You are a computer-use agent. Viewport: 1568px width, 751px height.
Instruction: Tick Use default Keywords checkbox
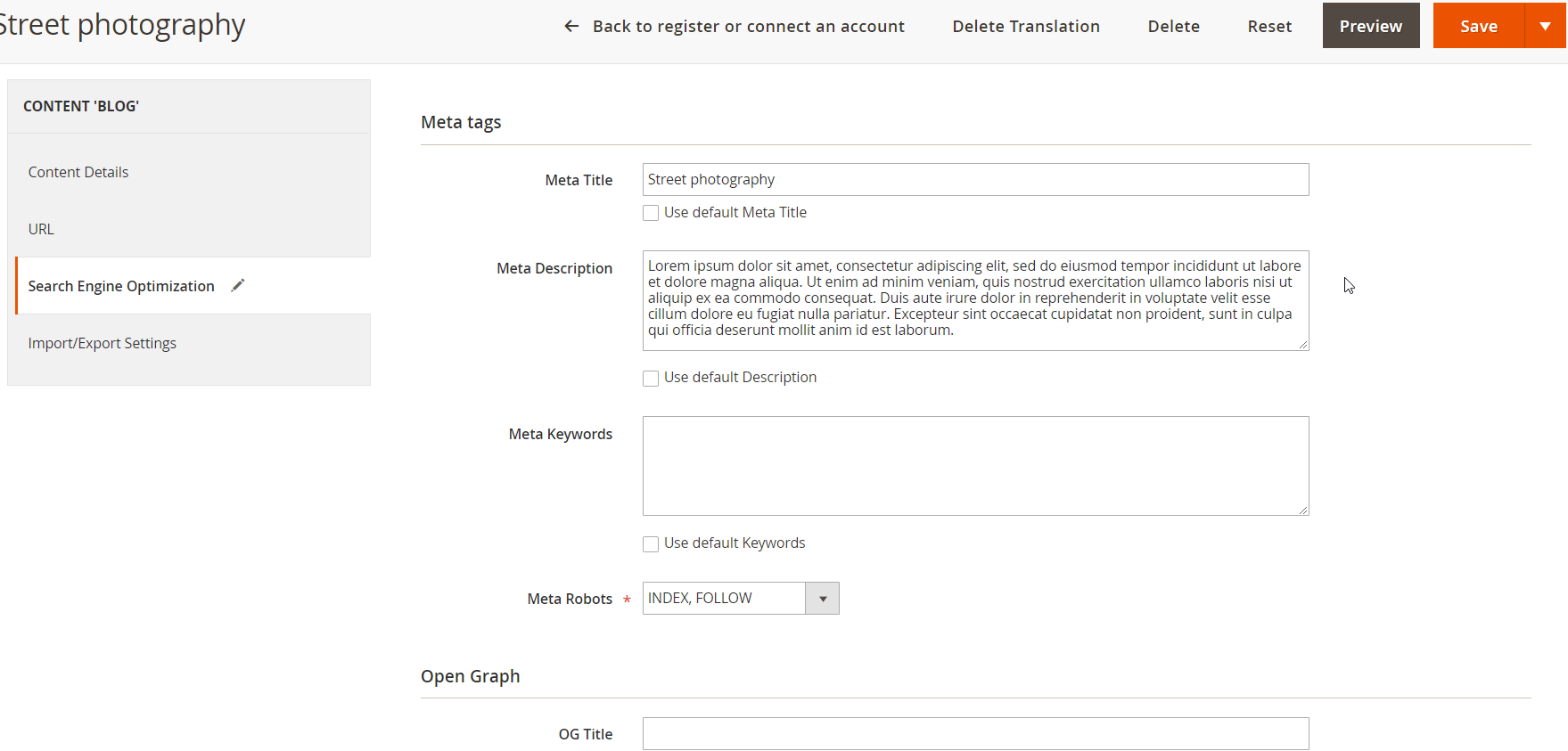click(x=651, y=543)
